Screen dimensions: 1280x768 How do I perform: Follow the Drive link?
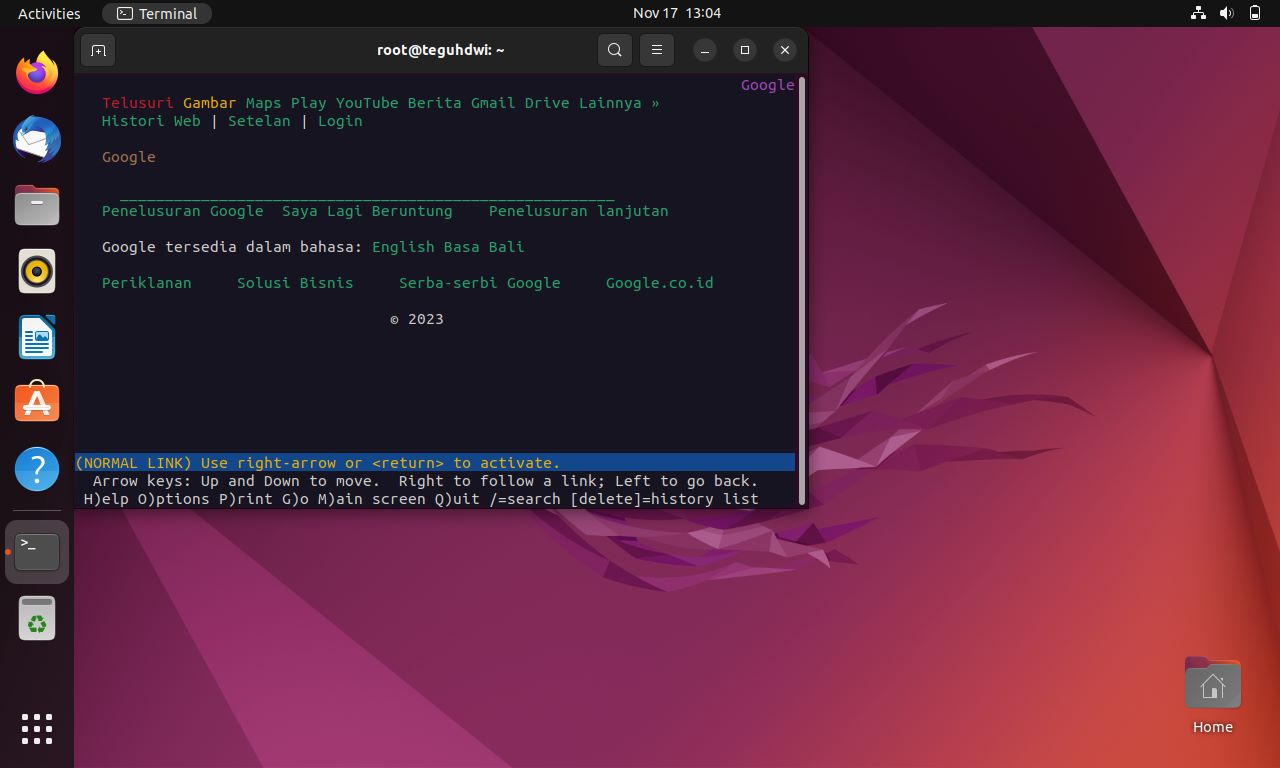click(x=547, y=103)
